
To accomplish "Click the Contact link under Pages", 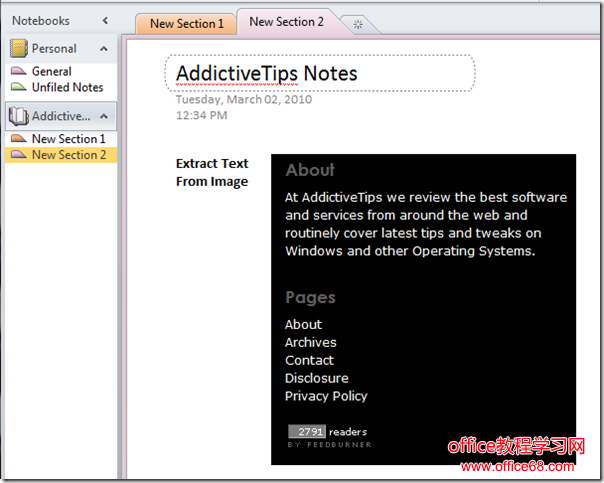I will (x=309, y=360).
